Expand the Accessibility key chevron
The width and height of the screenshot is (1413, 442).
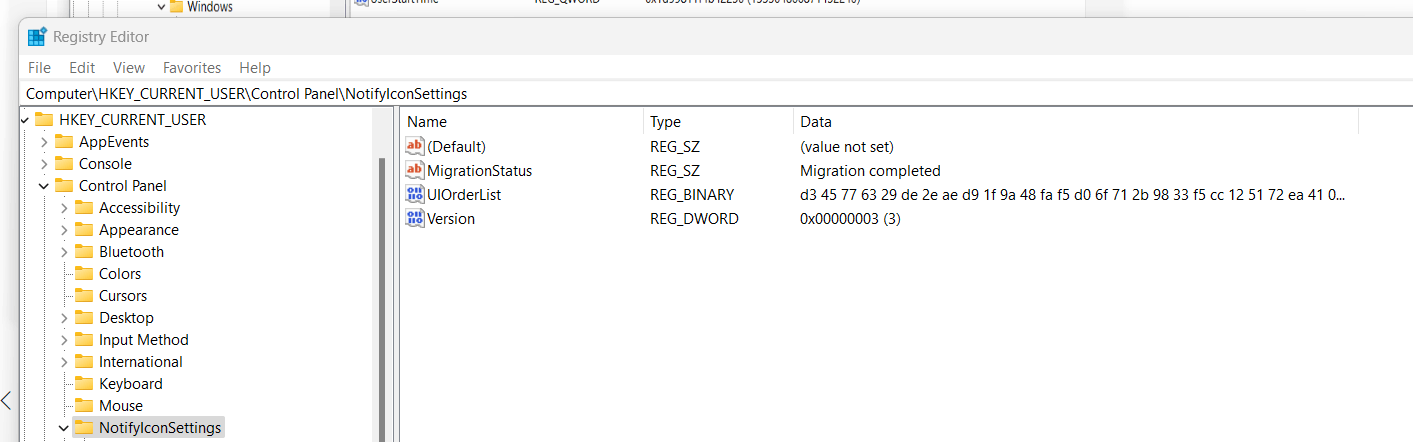point(64,208)
